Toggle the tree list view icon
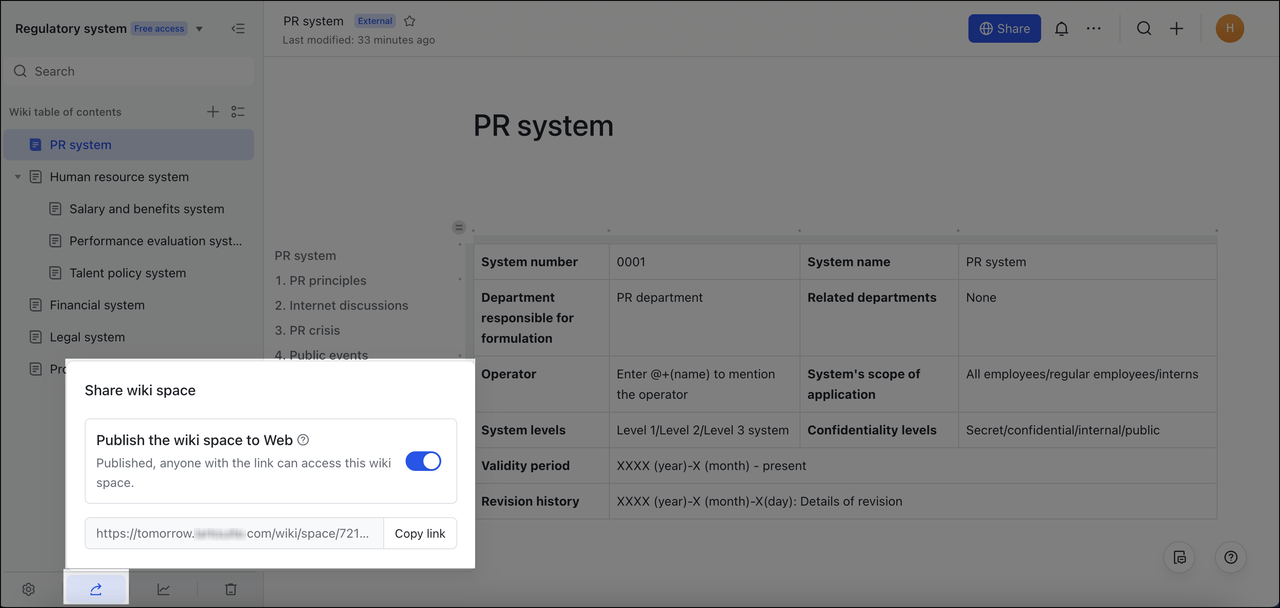Screen dimensions: 1280x608 238,112
